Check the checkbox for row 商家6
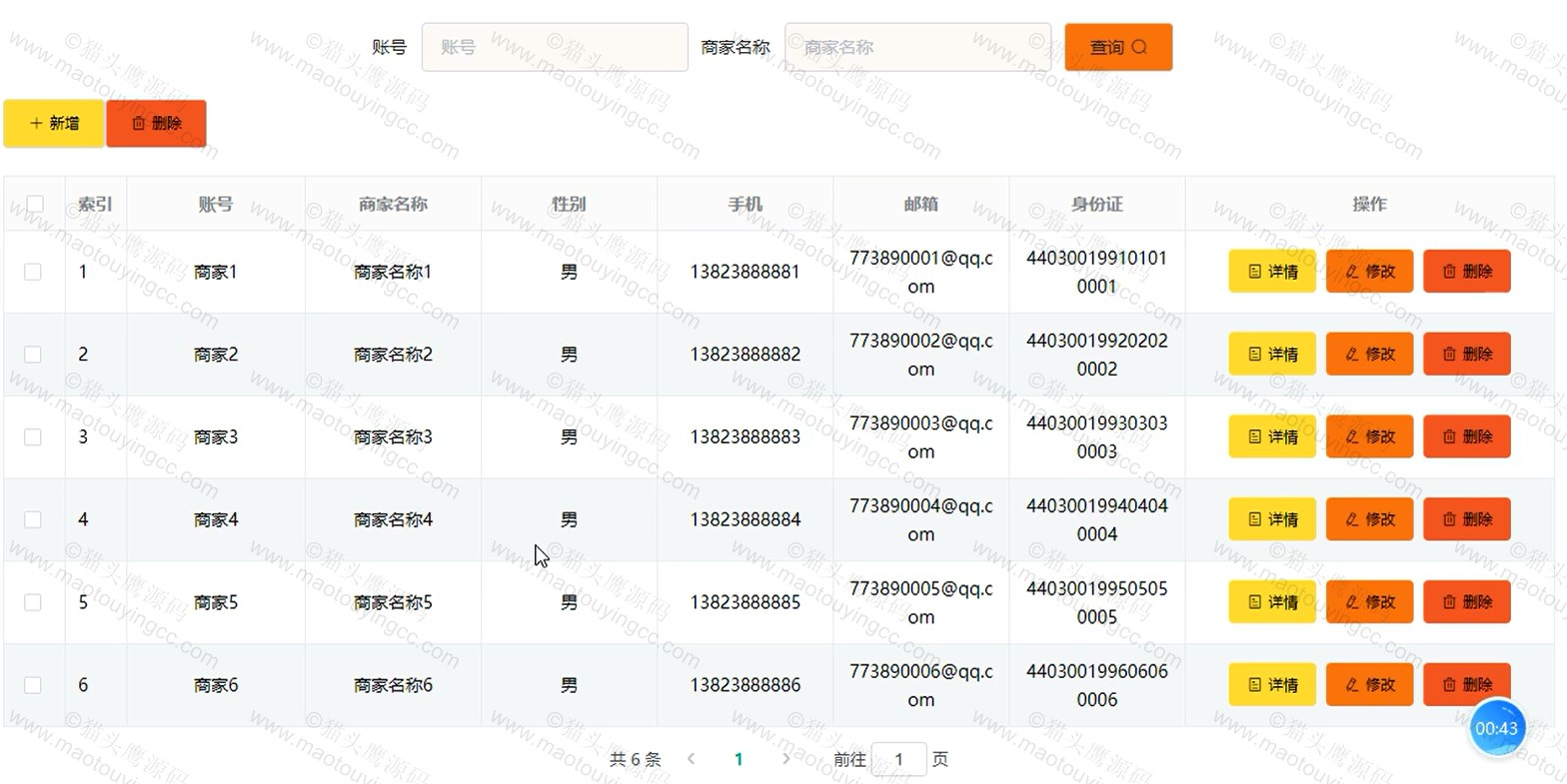 [x=33, y=685]
